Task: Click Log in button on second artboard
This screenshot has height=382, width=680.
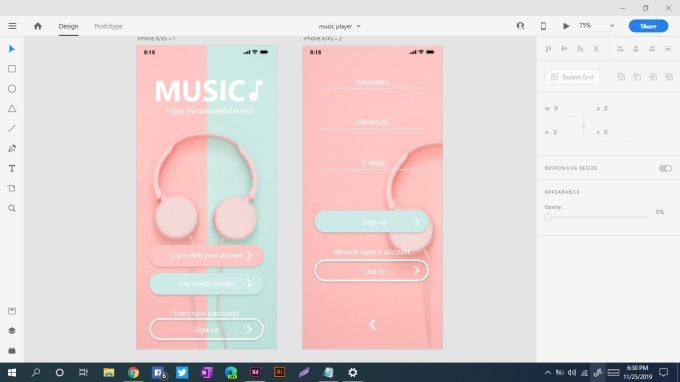Action: (x=372, y=271)
